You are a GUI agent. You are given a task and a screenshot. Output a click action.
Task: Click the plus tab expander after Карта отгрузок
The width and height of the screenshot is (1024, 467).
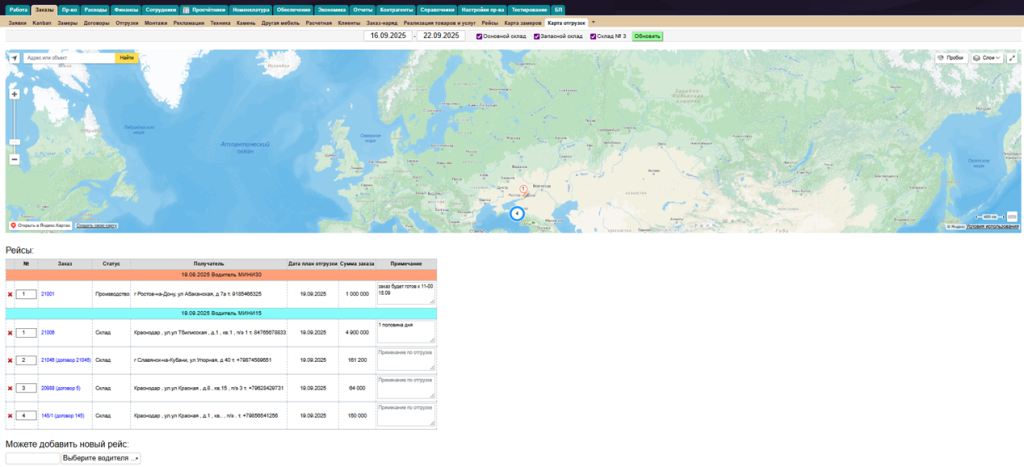pos(593,21)
